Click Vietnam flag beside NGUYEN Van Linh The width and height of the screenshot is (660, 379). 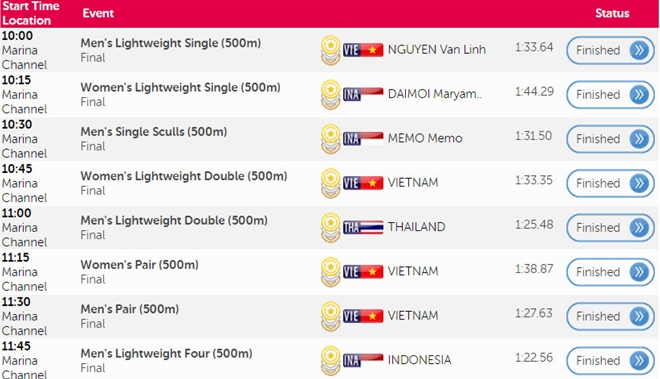(x=363, y=50)
